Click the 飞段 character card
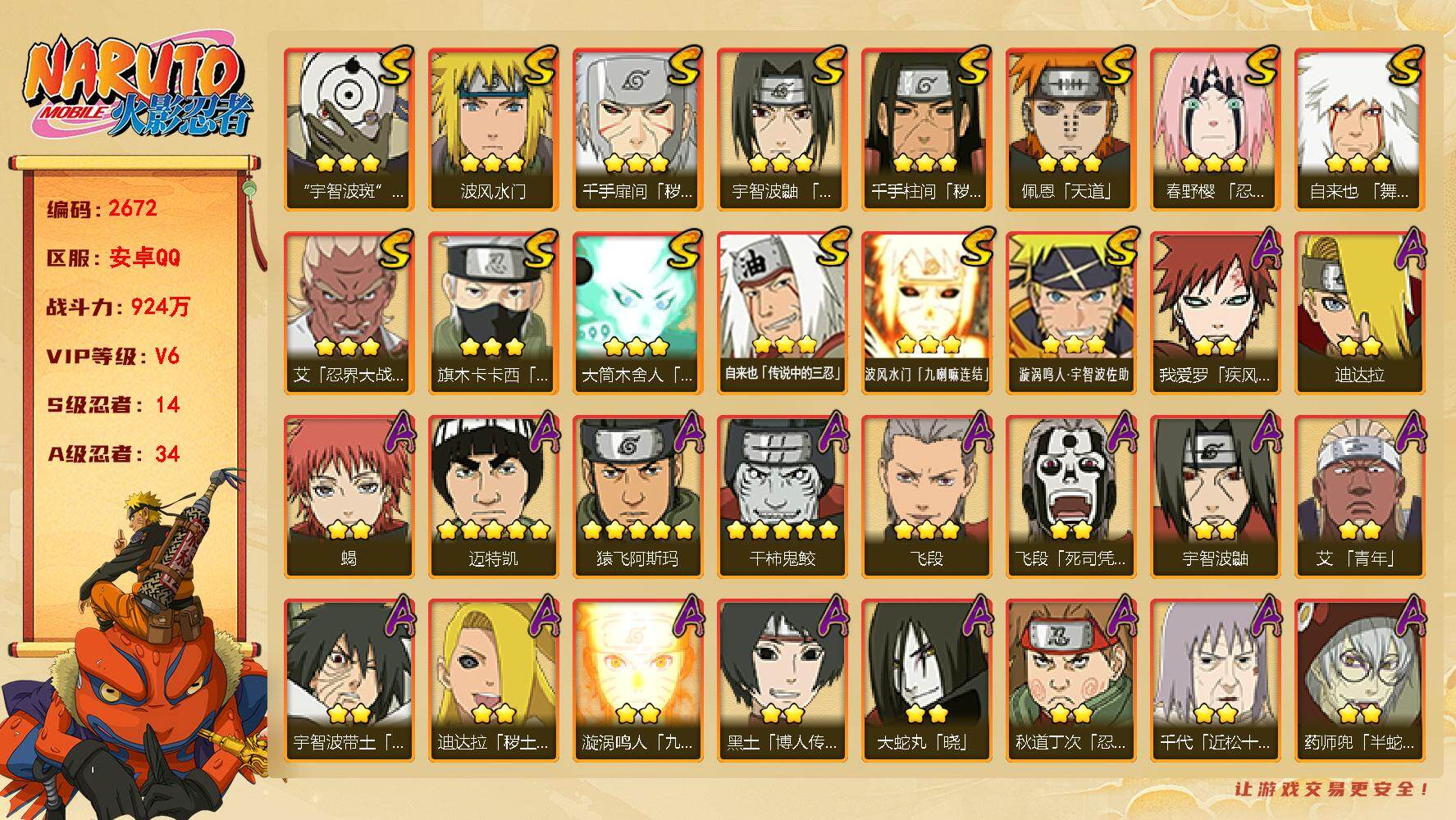 pos(926,496)
